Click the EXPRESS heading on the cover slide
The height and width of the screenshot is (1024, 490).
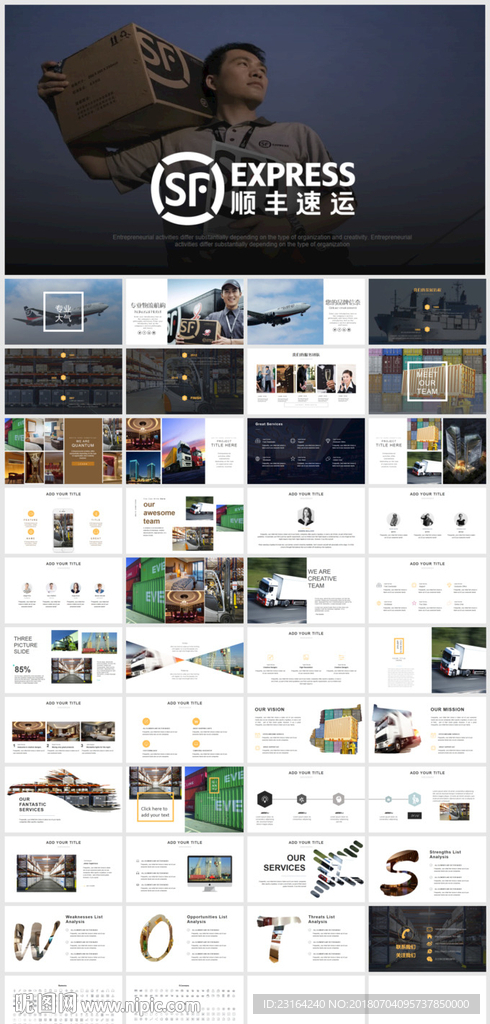(293, 176)
